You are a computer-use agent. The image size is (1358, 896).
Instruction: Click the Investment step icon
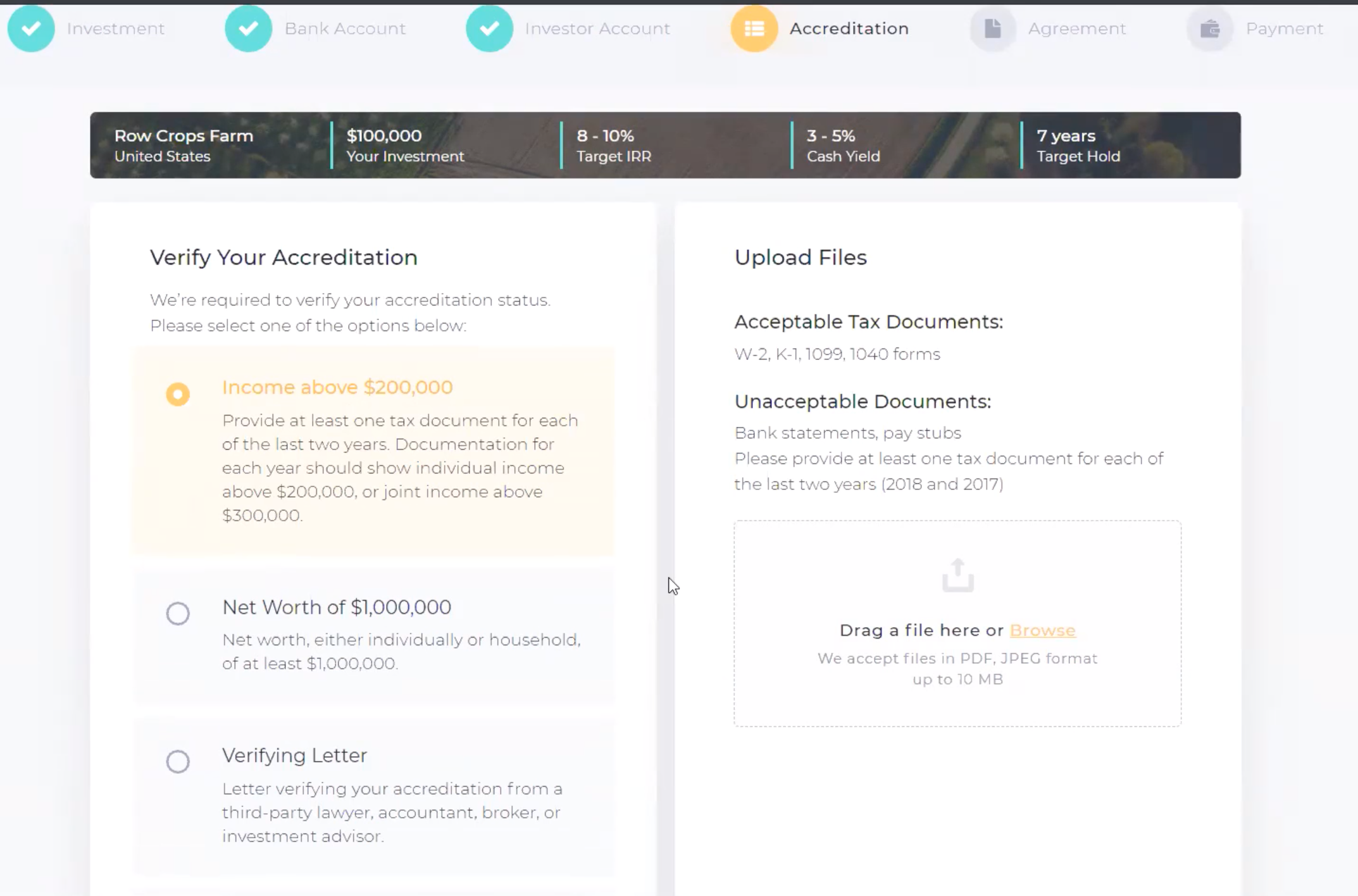click(x=30, y=28)
